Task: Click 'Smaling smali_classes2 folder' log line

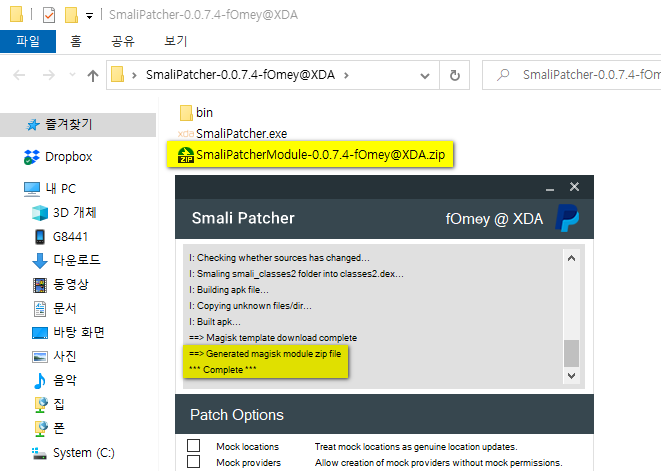Action: click(x=296, y=274)
